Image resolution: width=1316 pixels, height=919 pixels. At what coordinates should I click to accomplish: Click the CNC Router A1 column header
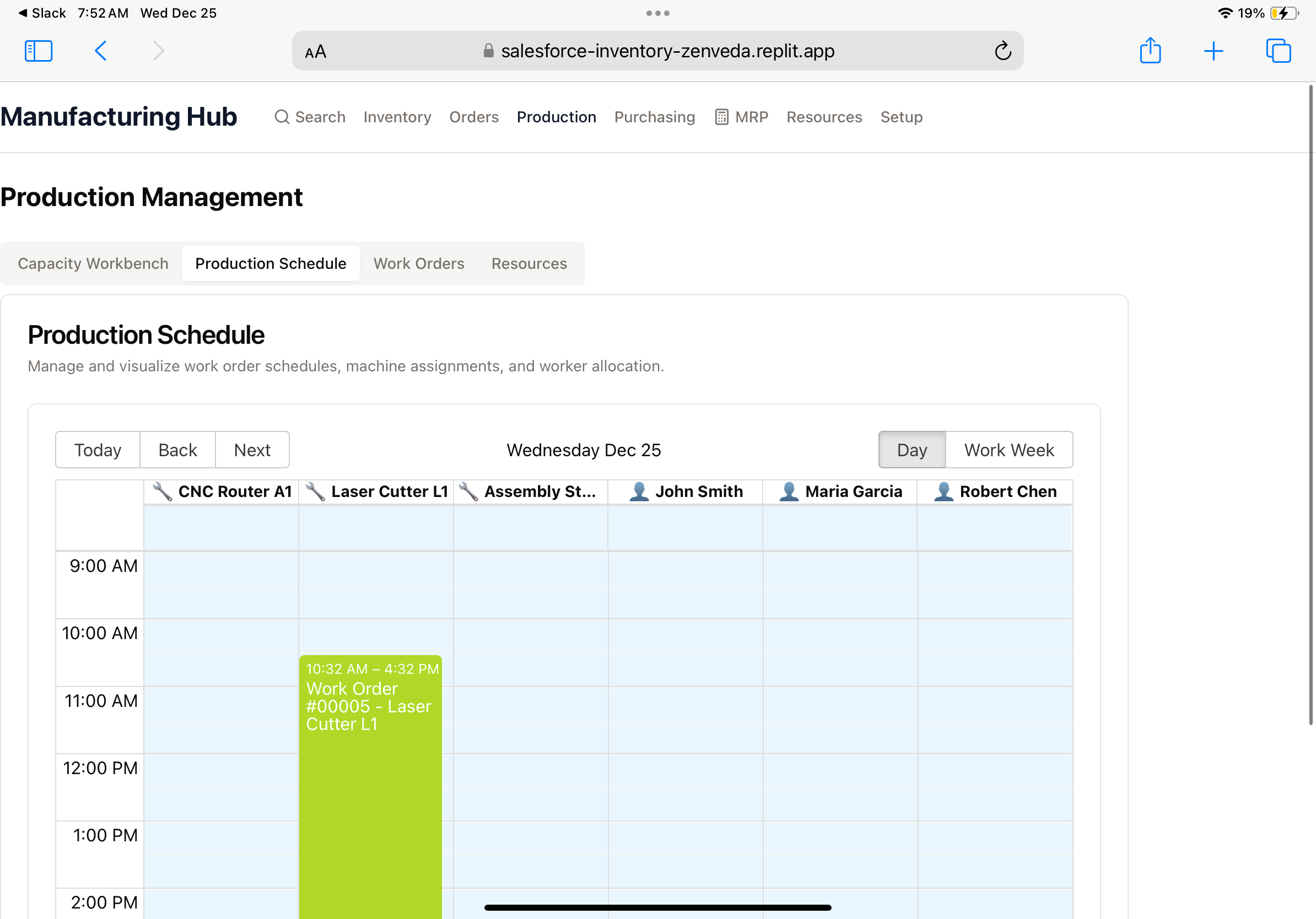click(222, 491)
